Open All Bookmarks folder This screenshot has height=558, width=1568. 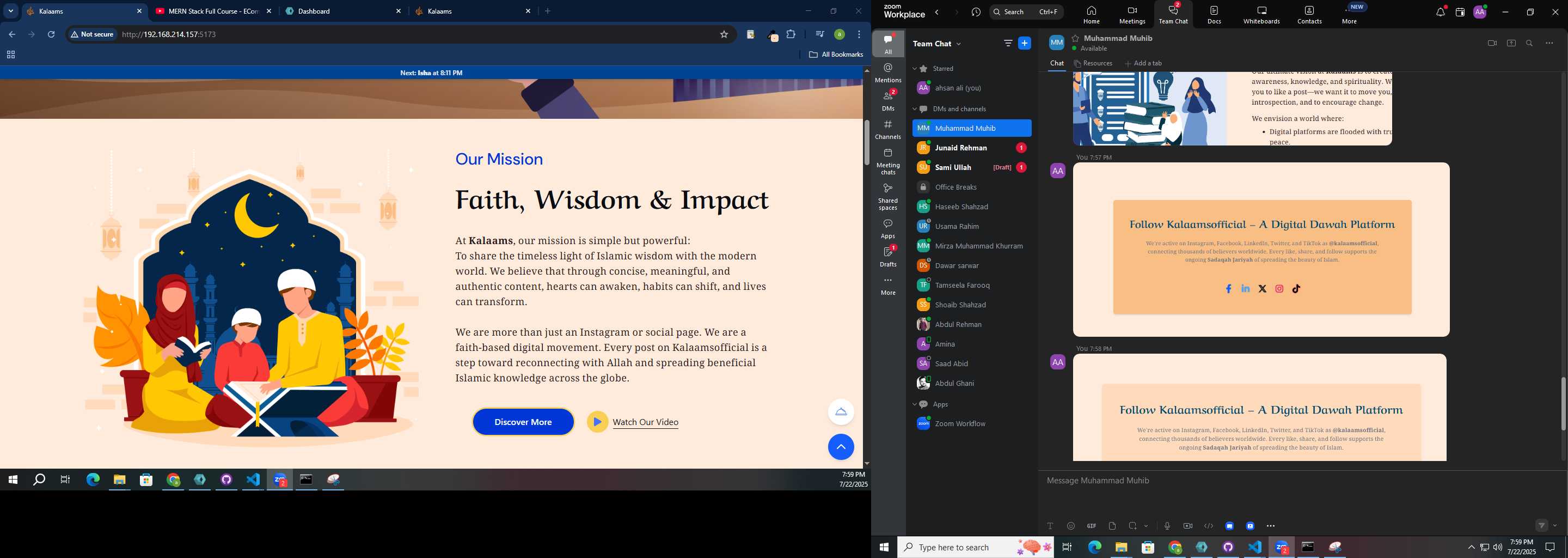click(x=836, y=55)
